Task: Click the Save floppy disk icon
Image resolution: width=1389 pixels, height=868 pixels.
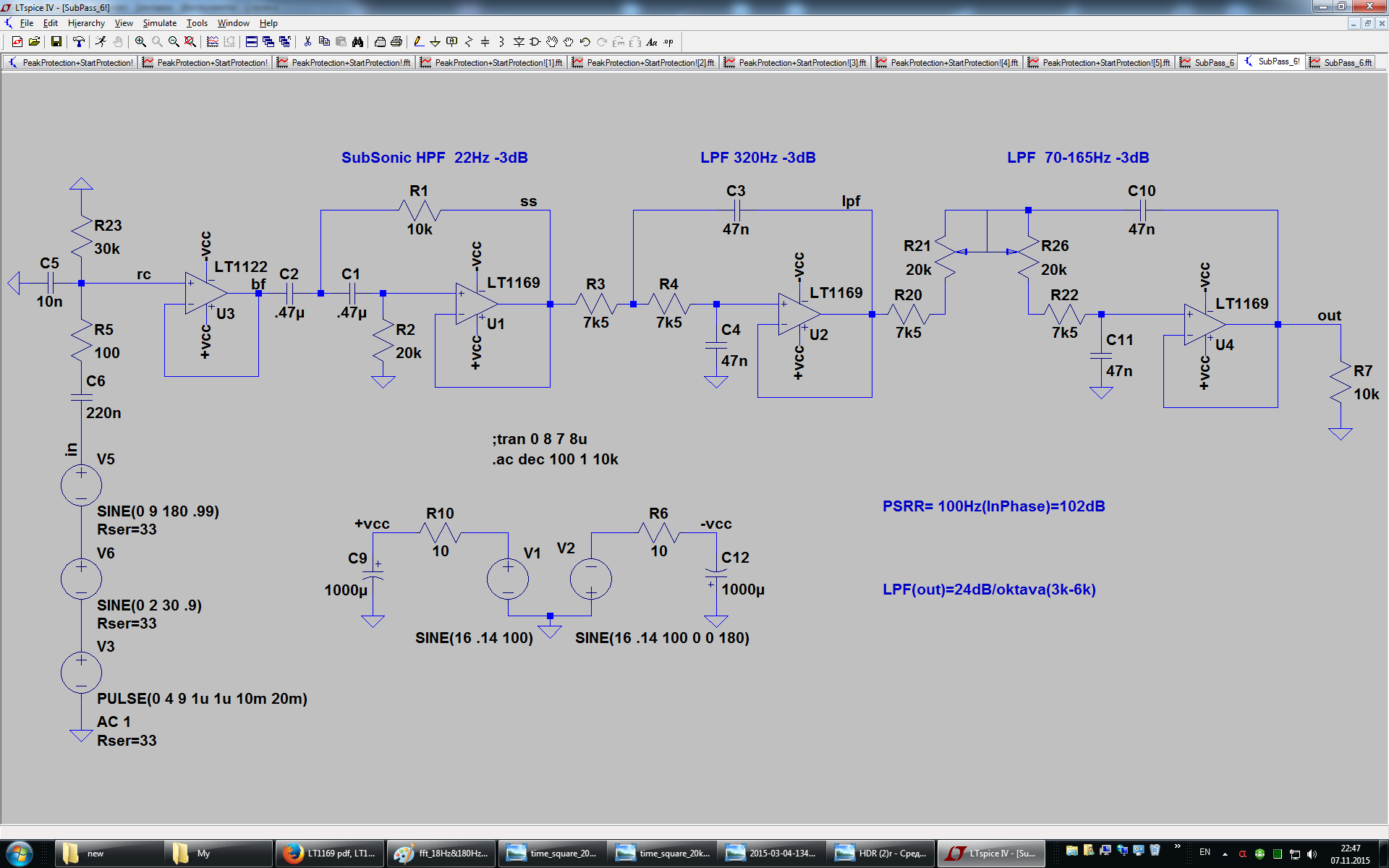Action: [56, 42]
